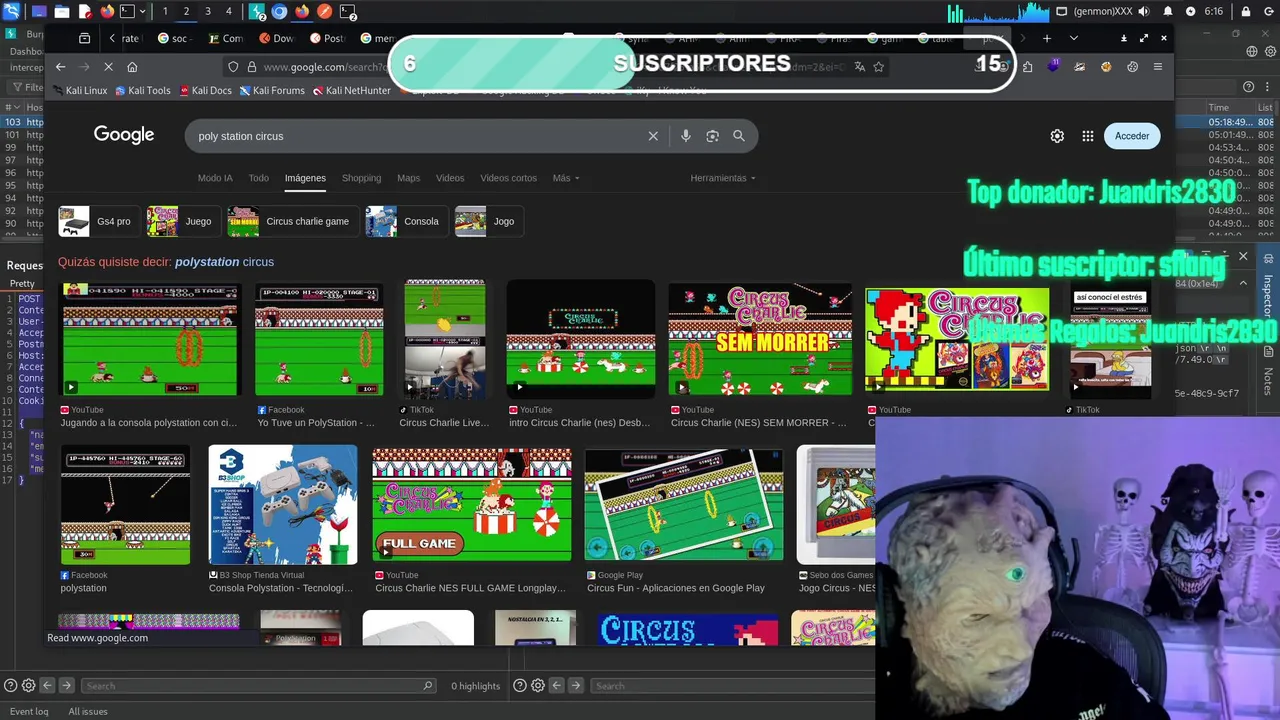Open the terminal emulator launcher
The height and width of the screenshot is (720, 1280).
click(x=127, y=12)
